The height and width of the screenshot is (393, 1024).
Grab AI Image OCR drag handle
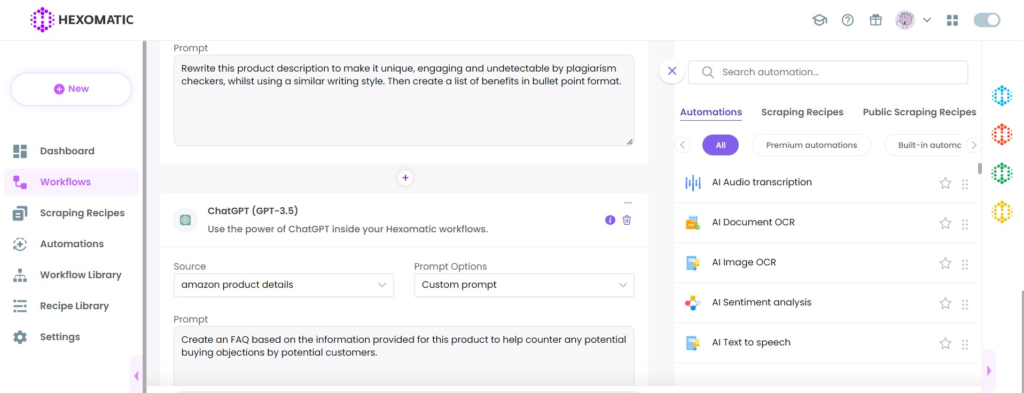coord(965,264)
